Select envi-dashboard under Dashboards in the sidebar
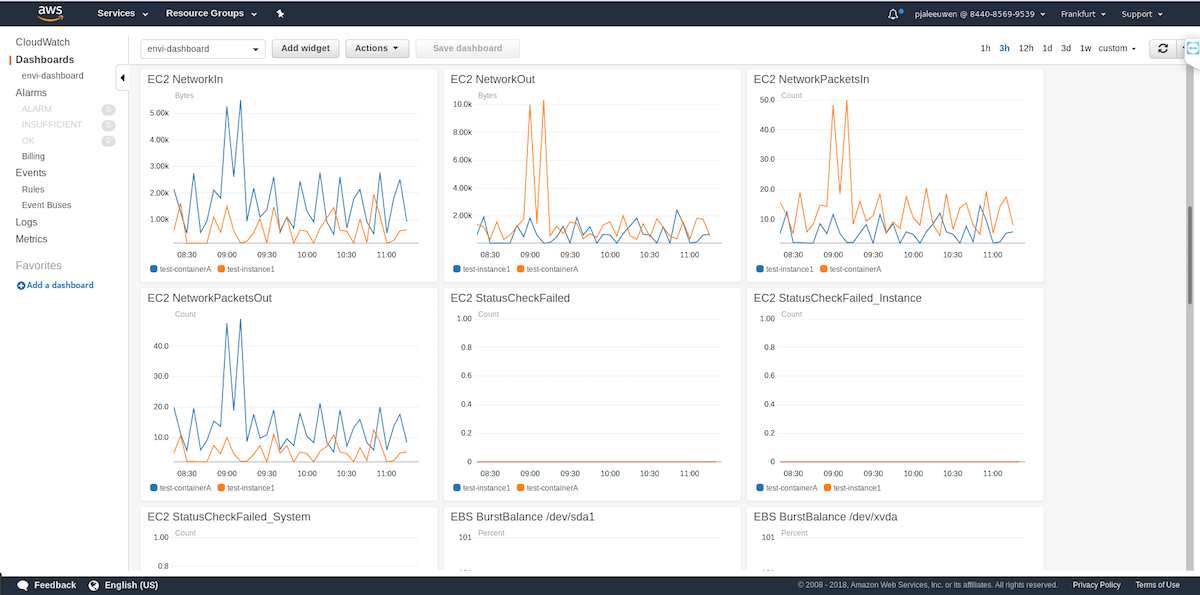This screenshot has width=1200, height=595. 52,75
